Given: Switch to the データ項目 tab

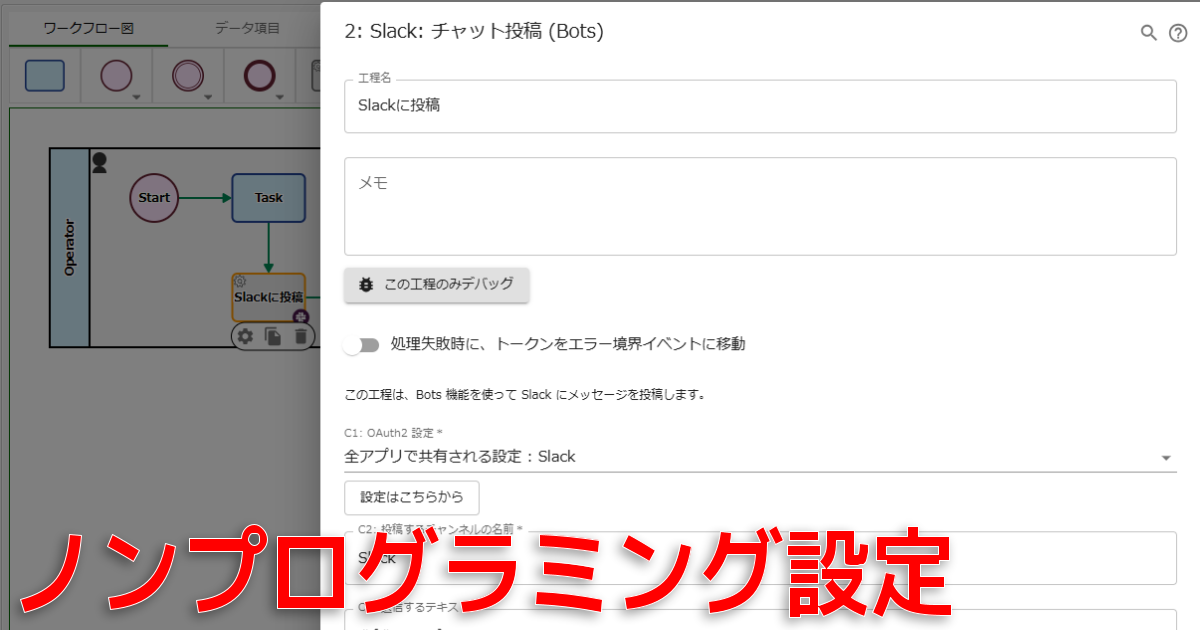Looking at the screenshot, I should click(247, 28).
